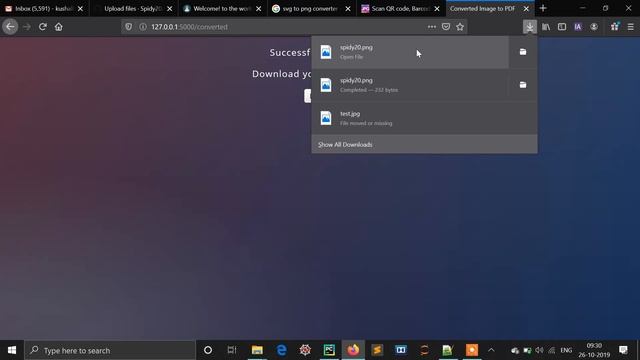This screenshot has height=360, width=640.
Task: Open Windows notification action center
Action: click(623, 350)
